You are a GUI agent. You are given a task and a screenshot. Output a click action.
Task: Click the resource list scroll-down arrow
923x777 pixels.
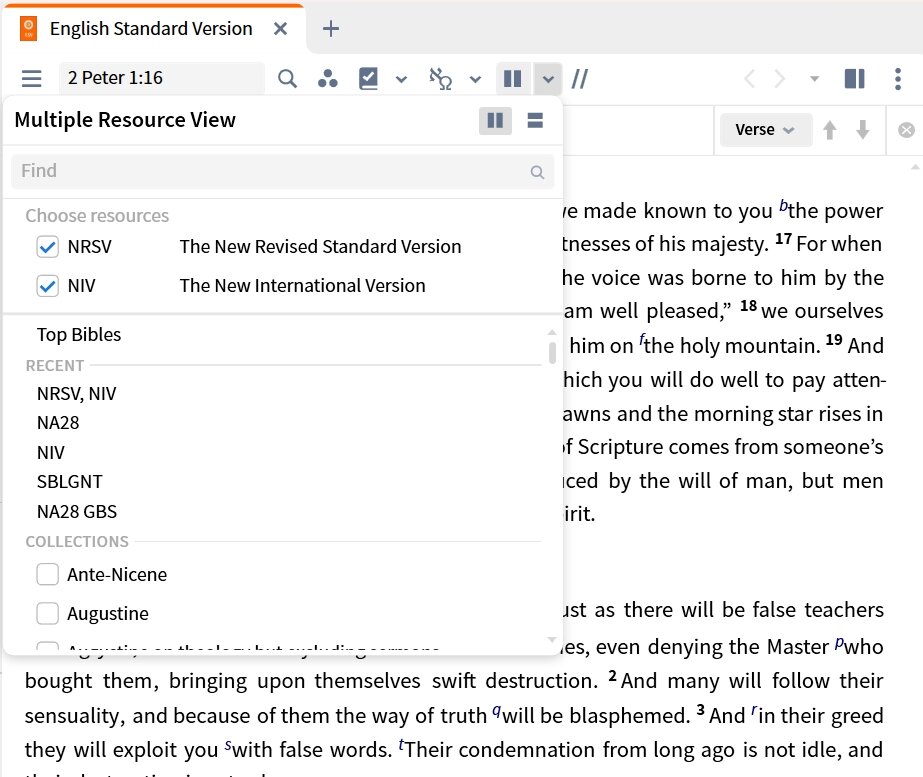pos(552,640)
